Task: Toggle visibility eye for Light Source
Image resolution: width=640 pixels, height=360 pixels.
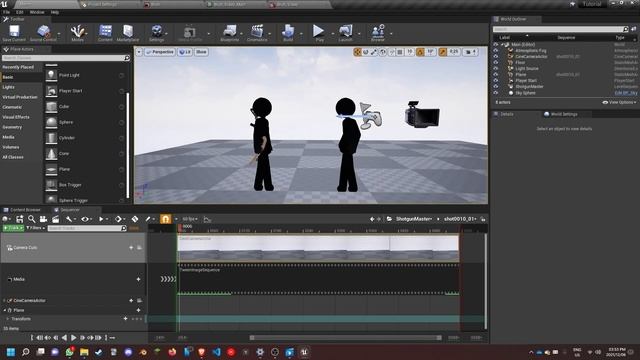Action: [x=496, y=69]
